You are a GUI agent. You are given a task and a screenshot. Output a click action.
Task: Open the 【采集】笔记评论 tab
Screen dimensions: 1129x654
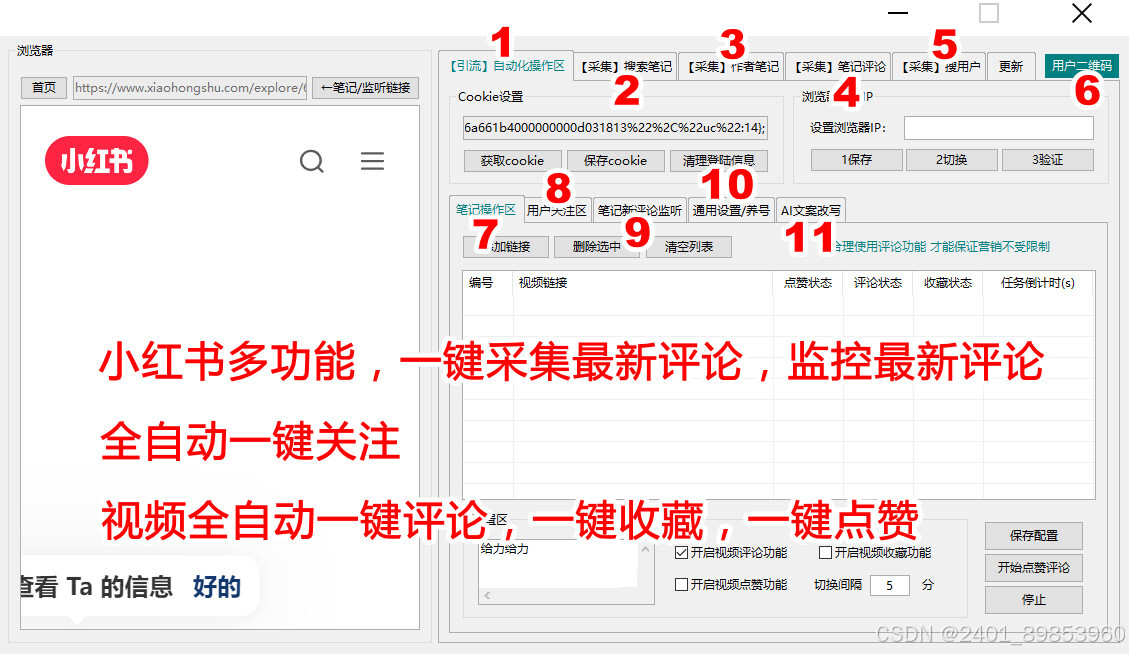[x=839, y=66]
